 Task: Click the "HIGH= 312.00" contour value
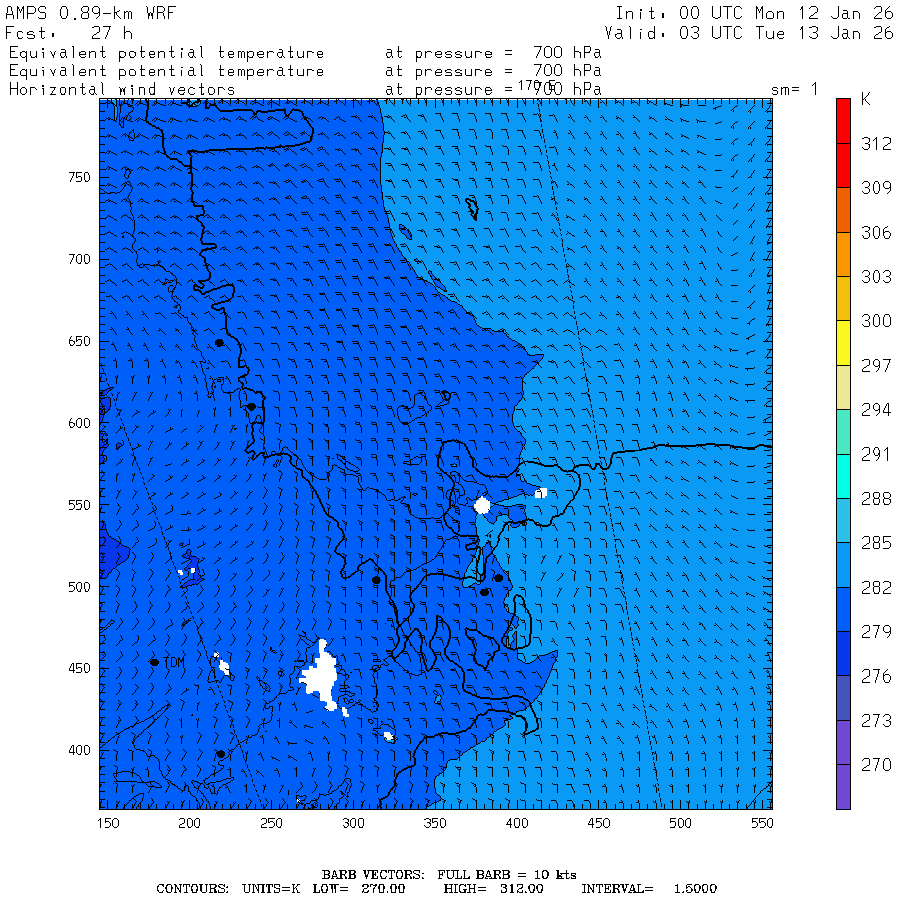[x=493, y=889]
